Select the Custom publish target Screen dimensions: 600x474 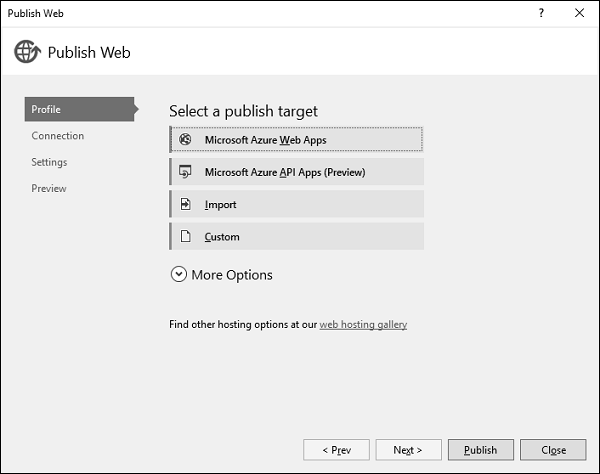click(297, 237)
